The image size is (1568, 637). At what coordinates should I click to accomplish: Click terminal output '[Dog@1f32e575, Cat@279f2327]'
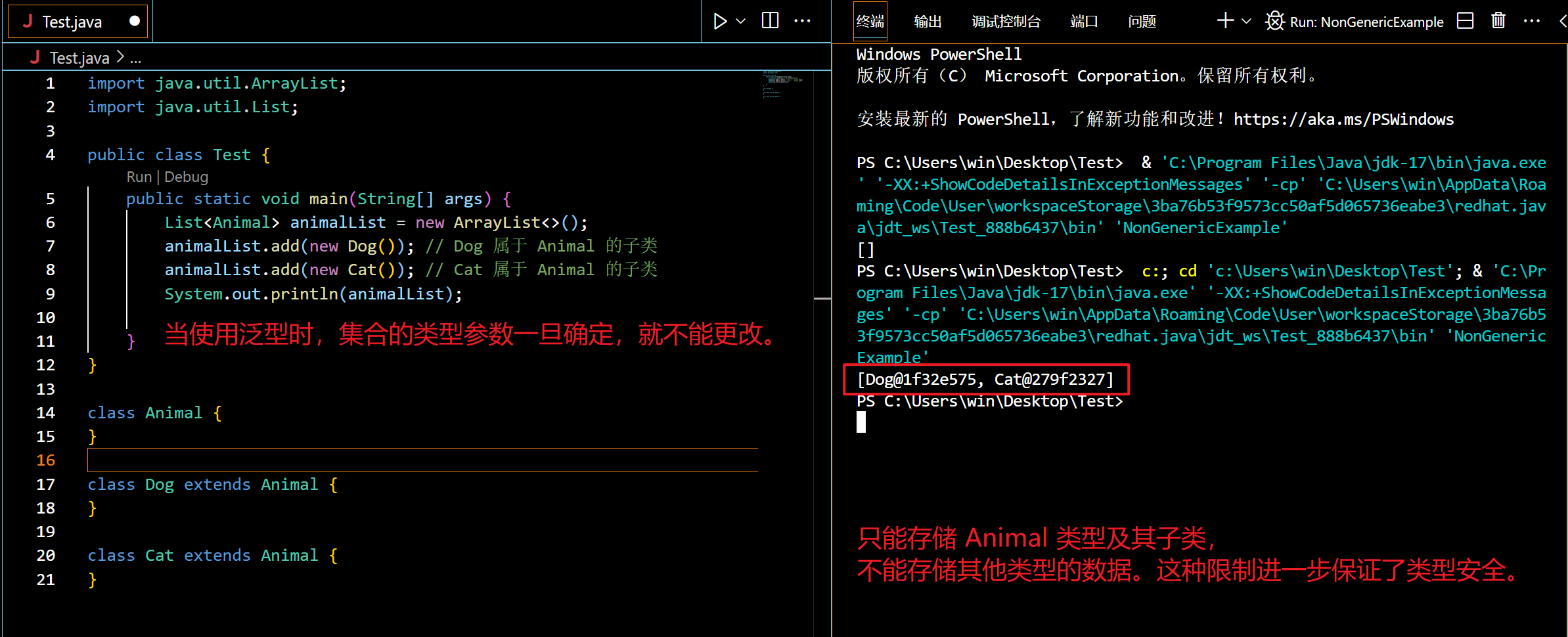tap(985, 380)
